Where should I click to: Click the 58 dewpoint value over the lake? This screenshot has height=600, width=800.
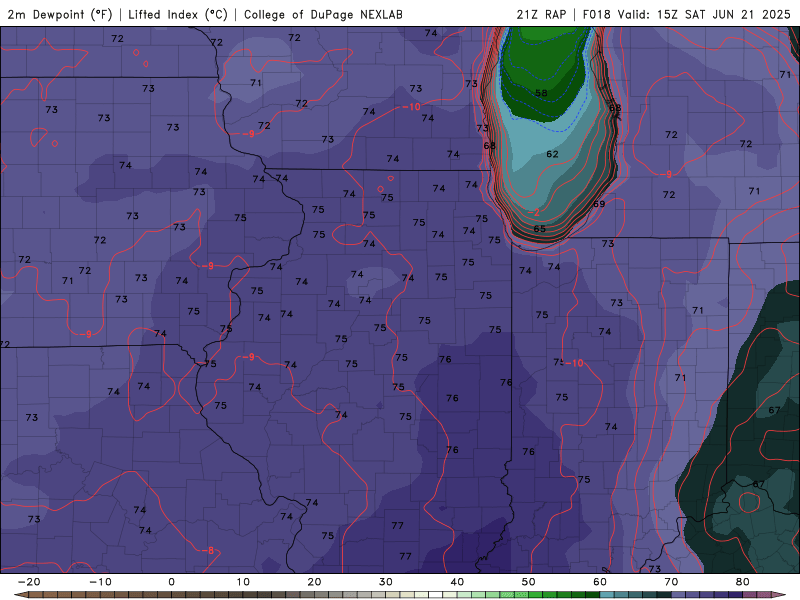(x=541, y=93)
